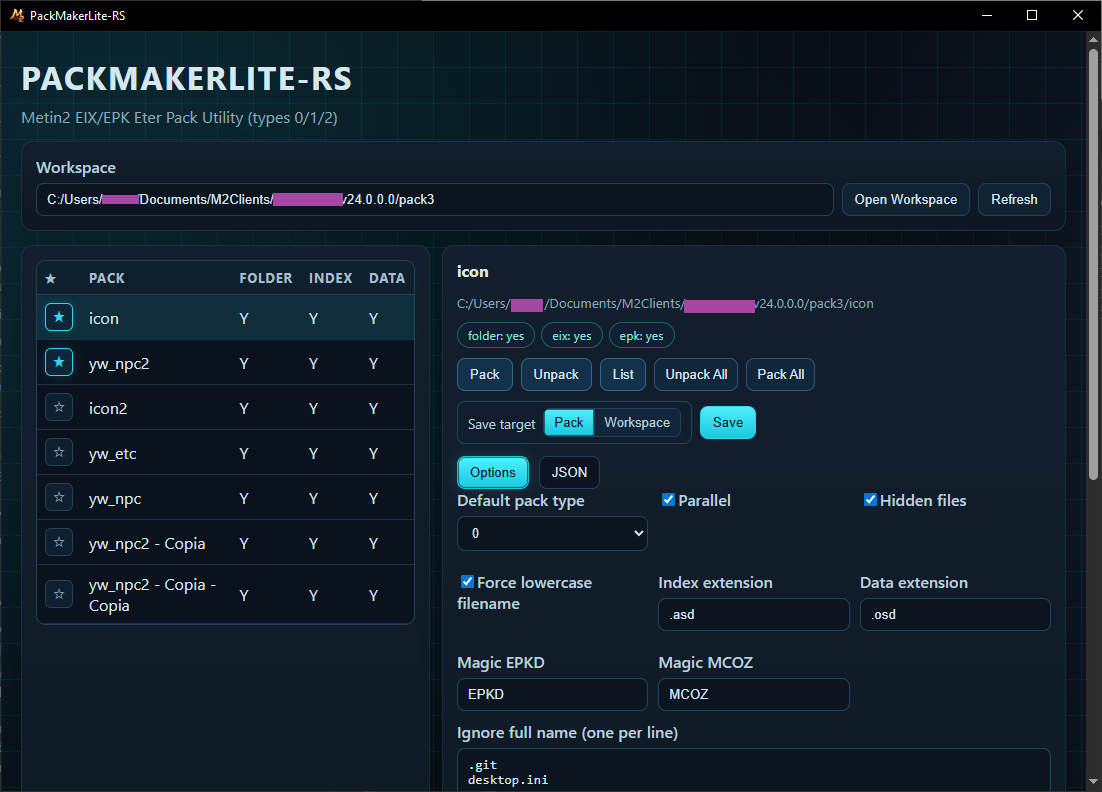This screenshot has height=792, width=1102.
Task: Disable the Parallel option
Action: [x=668, y=500]
